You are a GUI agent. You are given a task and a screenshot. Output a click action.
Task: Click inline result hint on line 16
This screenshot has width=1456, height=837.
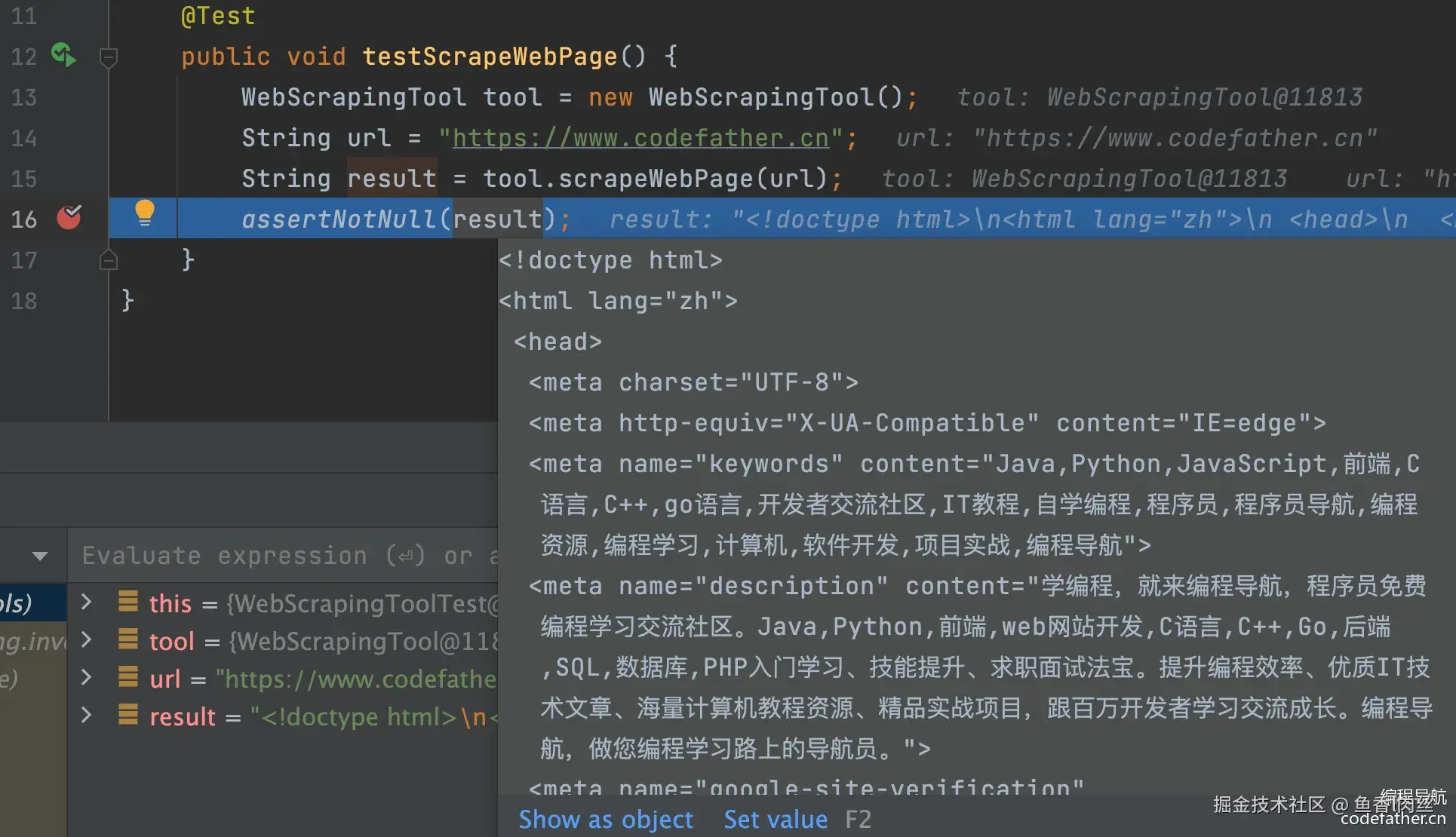pyautogui.click(x=1032, y=219)
